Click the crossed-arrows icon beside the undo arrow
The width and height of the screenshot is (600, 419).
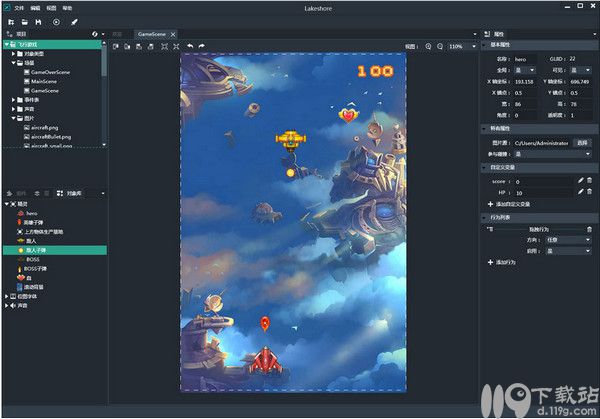176,46
